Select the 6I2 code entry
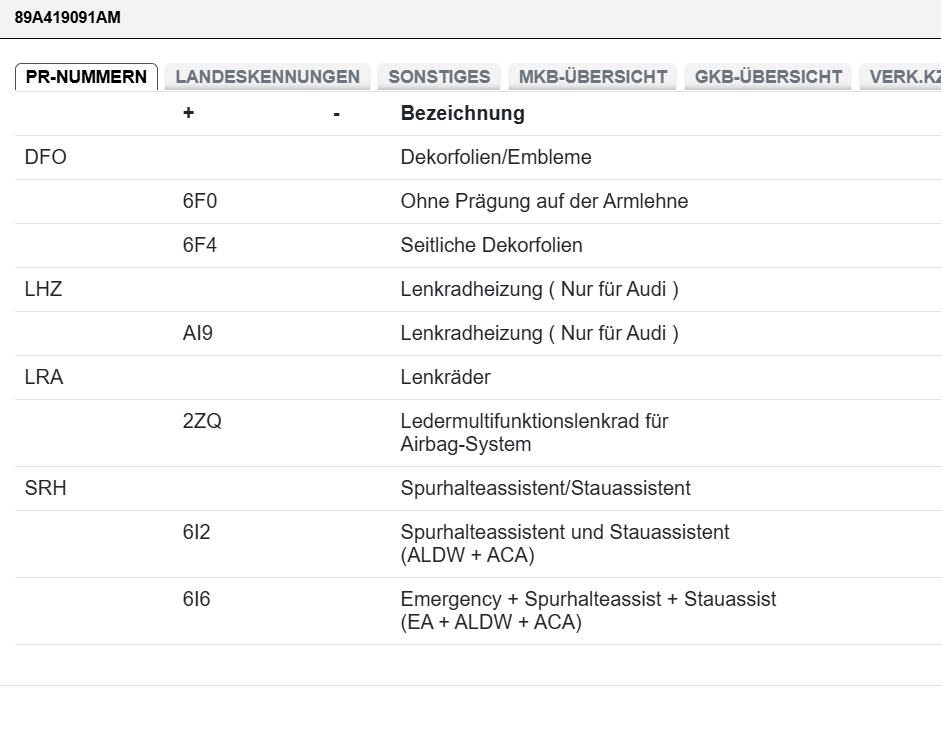 pyautogui.click(x=196, y=533)
